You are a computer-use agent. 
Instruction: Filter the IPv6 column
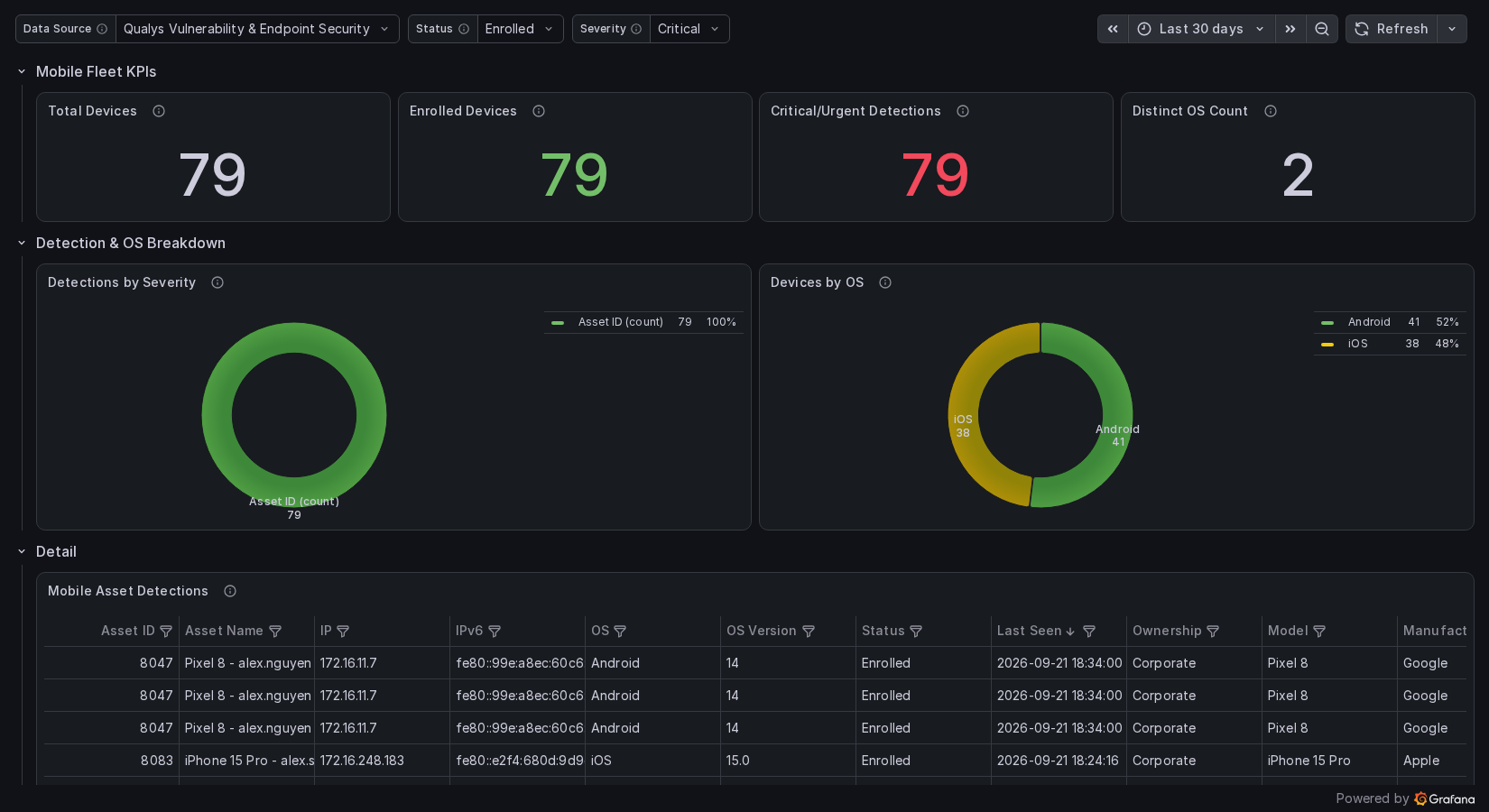(495, 632)
